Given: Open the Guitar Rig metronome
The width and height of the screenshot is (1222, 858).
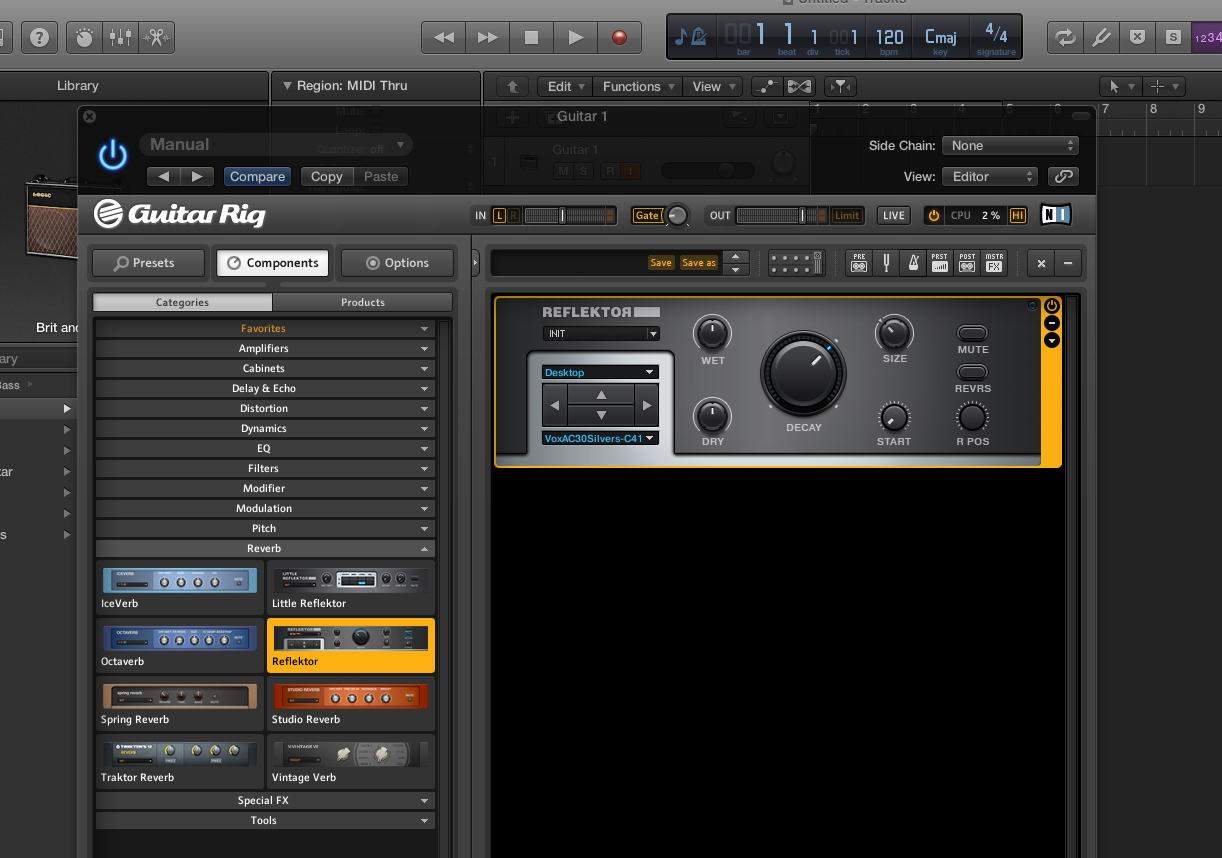Looking at the screenshot, I should pos(912,263).
